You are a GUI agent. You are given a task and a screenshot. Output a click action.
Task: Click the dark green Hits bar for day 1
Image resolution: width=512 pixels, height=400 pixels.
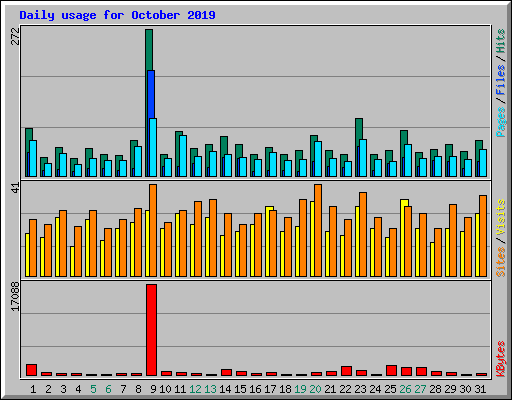click(x=29, y=134)
